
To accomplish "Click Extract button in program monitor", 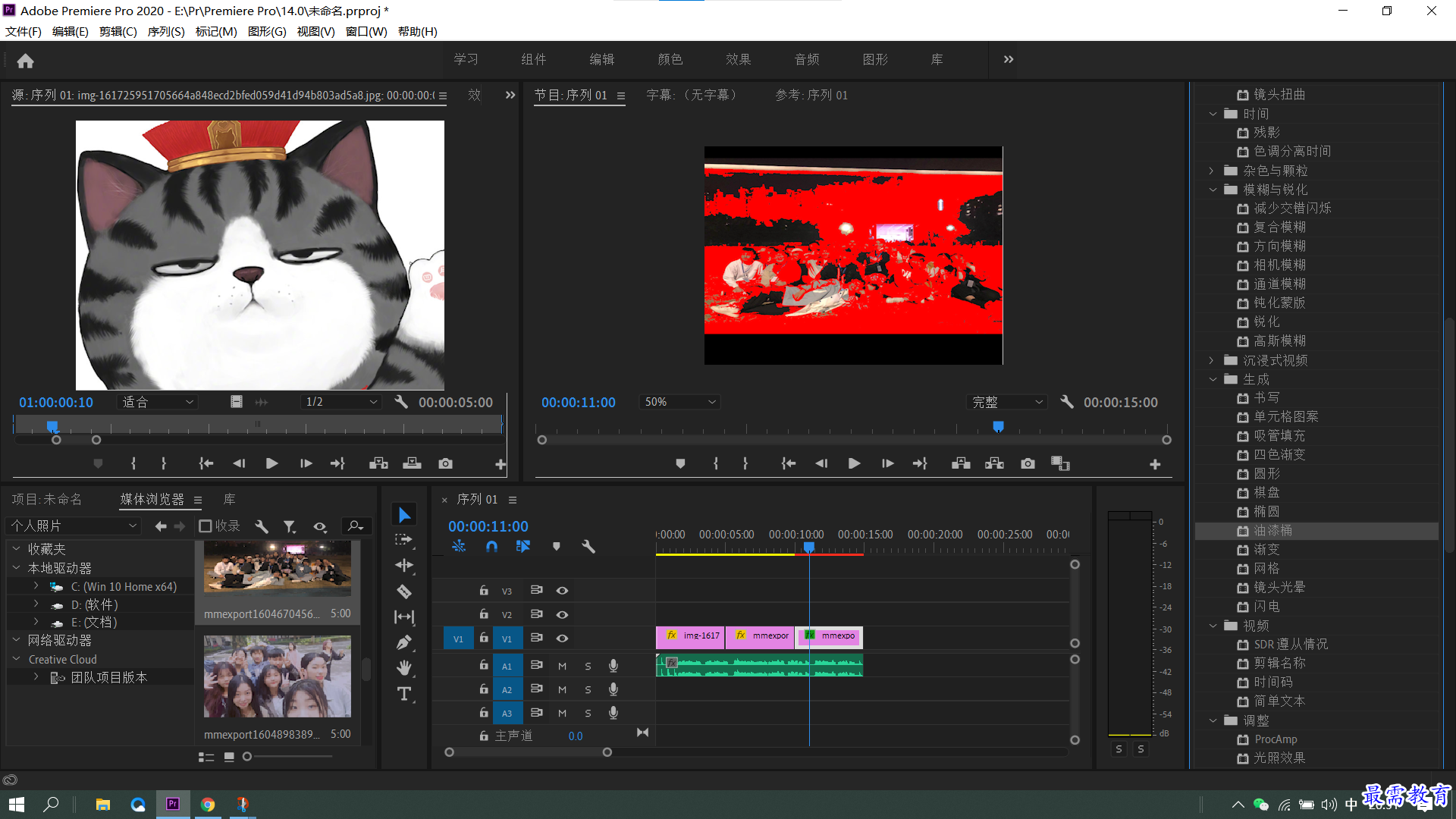I will (x=994, y=463).
